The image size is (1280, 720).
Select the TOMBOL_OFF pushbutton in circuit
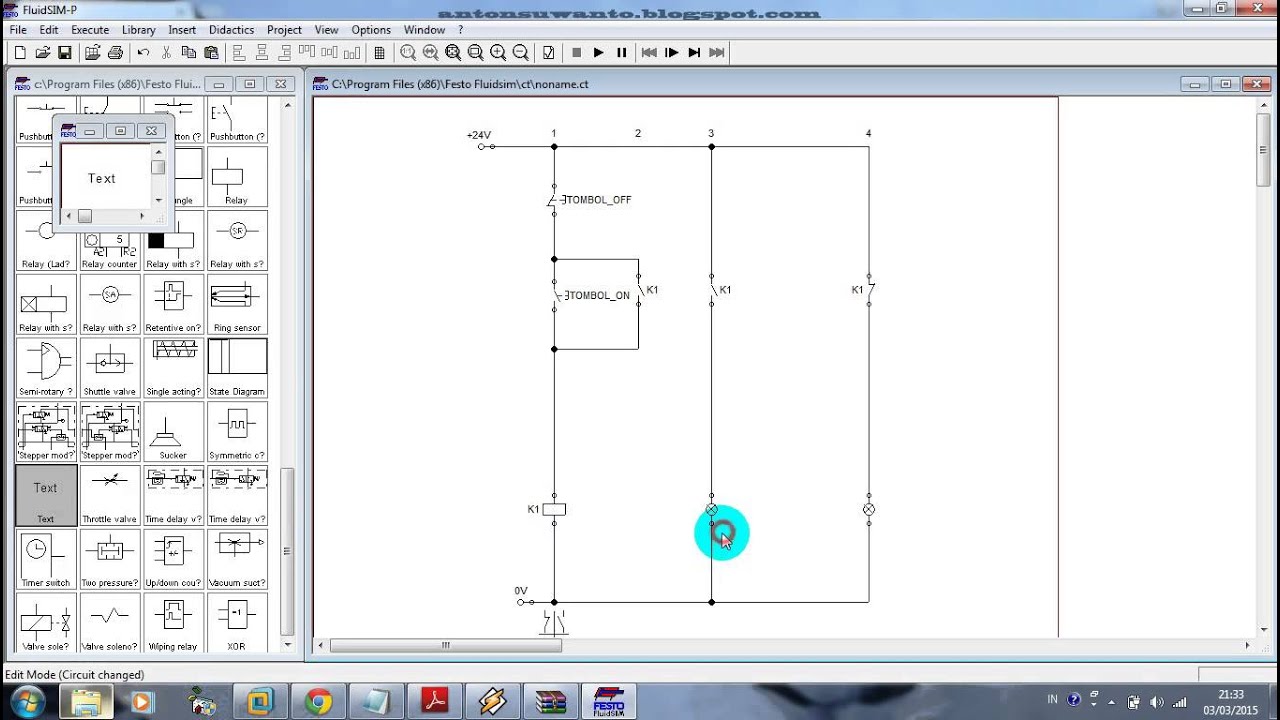(x=590, y=200)
